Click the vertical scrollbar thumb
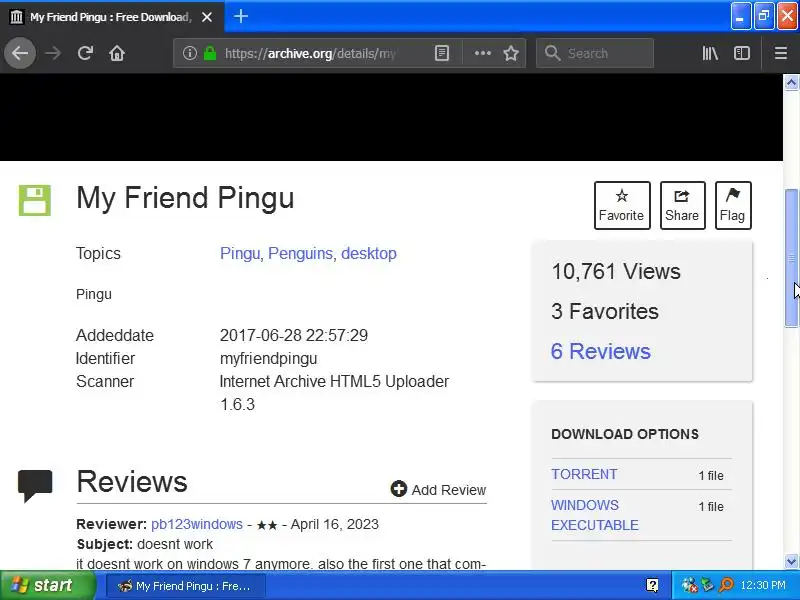Screen dimensions: 800x600 click(791, 258)
